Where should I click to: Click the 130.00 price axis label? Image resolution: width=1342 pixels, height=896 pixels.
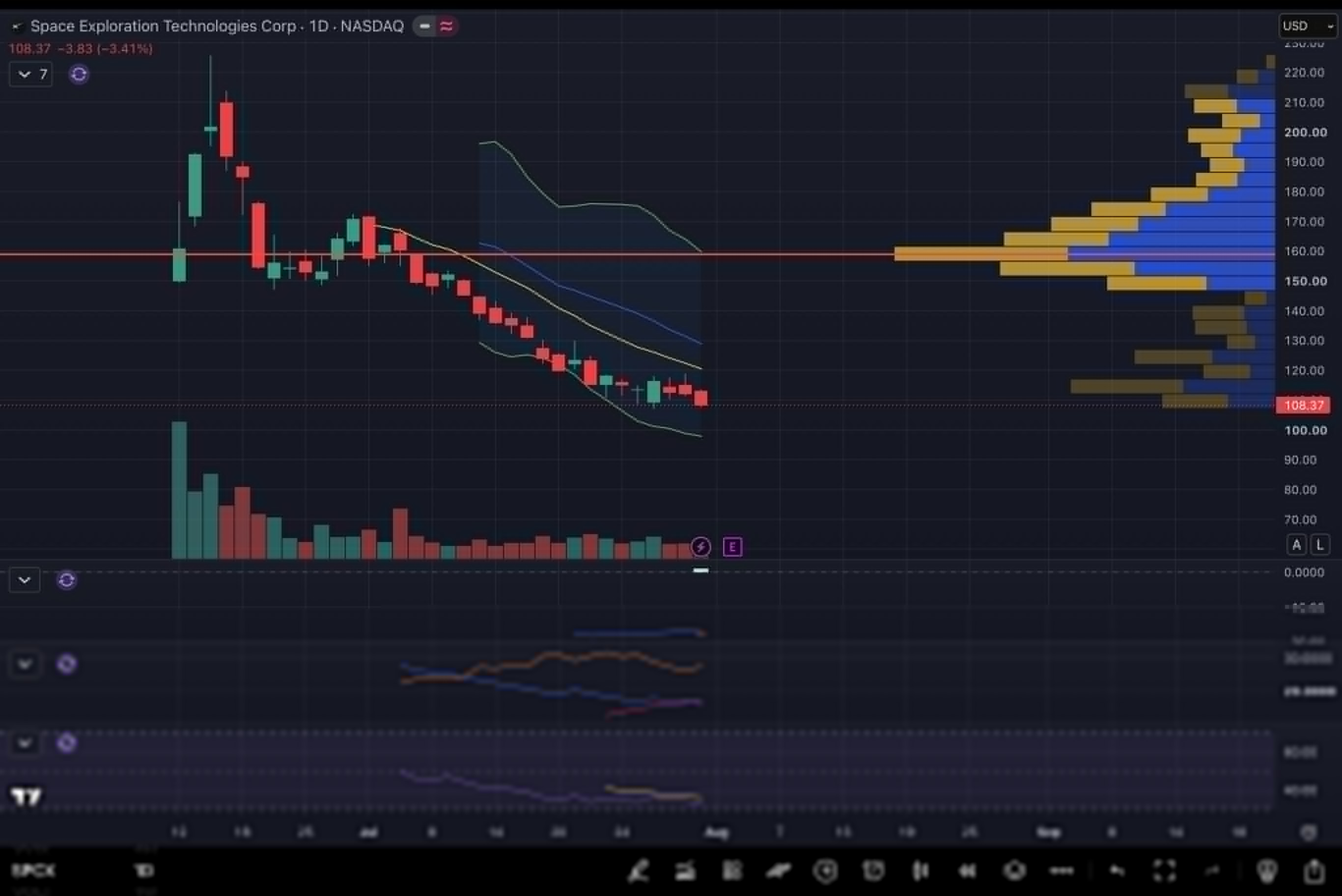point(1304,341)
